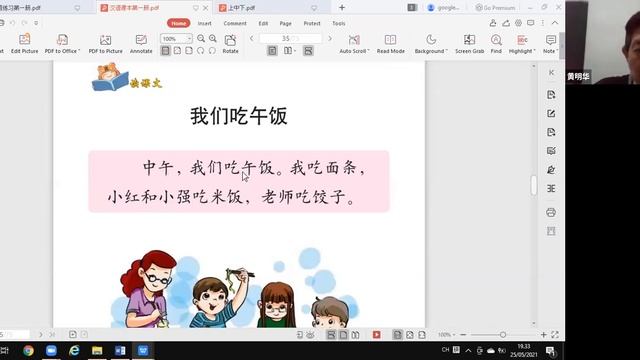Click the zoom slider minus button

click(463, 335)
